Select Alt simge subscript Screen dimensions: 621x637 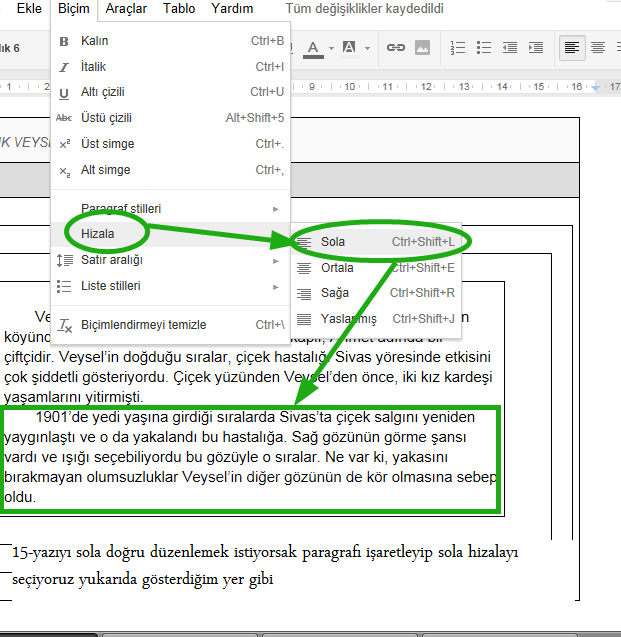coord(171,170)
